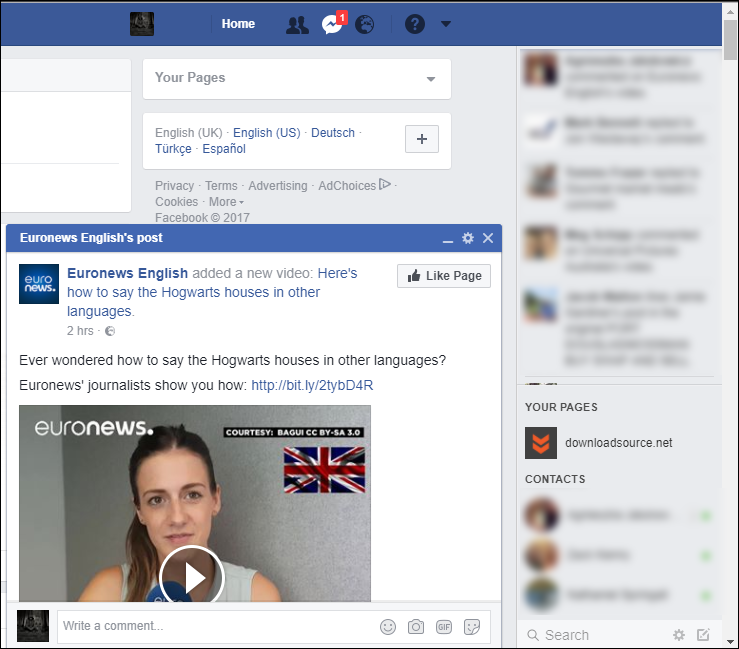The height and width of the screenshot is (649, 739).
Task: Open the Hogwarts houses video title link
Action: (212, 292)
